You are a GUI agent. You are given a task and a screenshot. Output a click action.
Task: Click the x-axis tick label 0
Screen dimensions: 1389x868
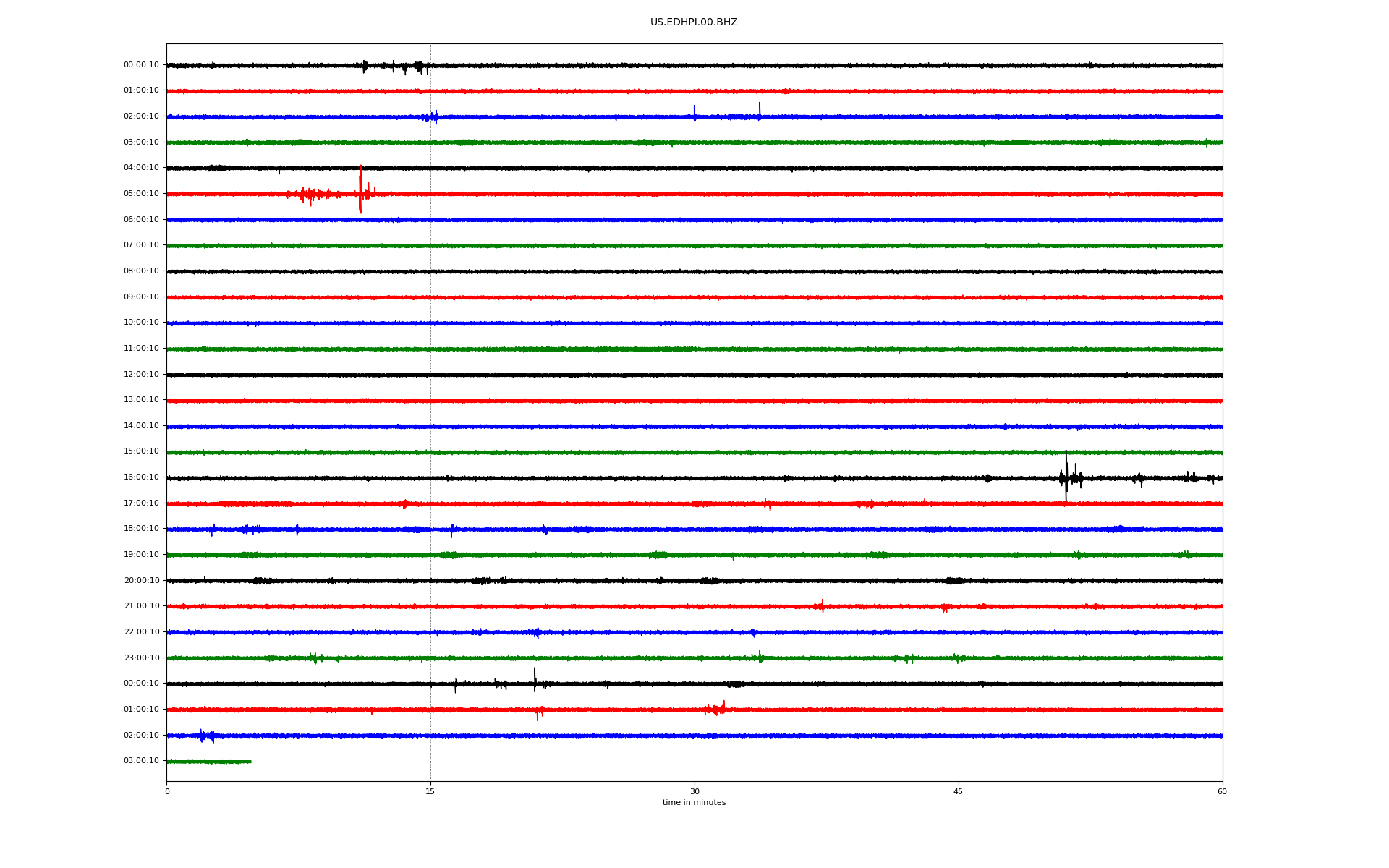pos(167,792)
